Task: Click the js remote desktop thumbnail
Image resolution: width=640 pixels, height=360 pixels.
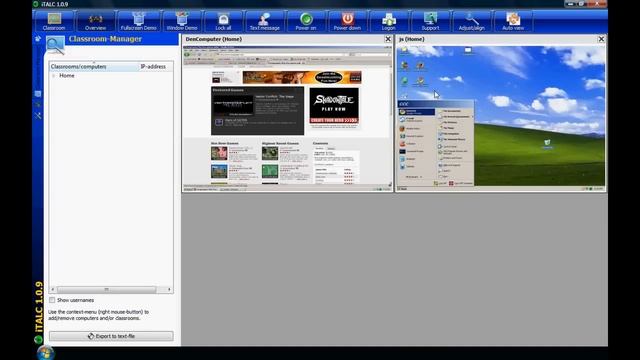Action: pos(501,118)
